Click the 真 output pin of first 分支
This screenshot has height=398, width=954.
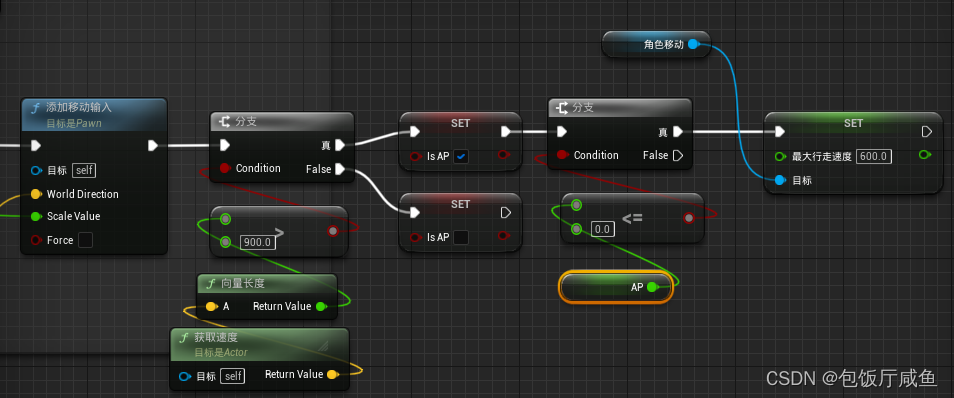click(339, 145)
